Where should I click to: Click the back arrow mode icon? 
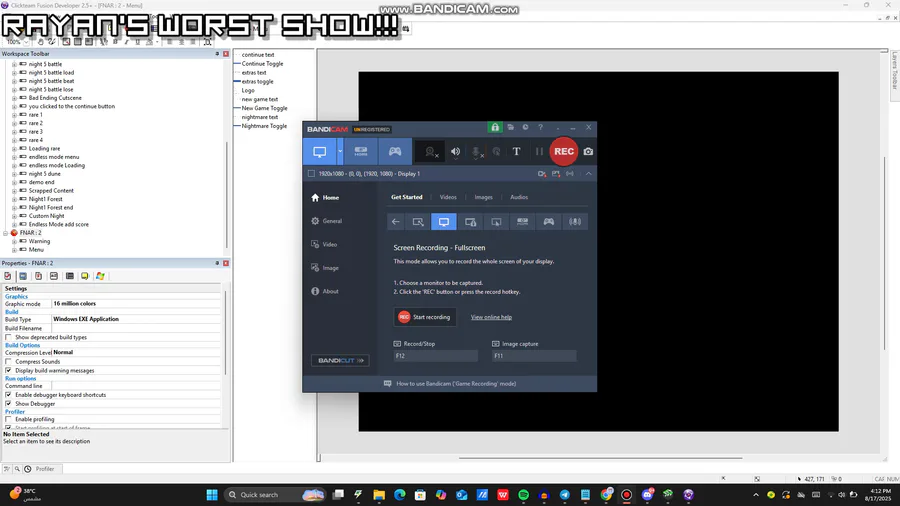click(x=395, y=221)
